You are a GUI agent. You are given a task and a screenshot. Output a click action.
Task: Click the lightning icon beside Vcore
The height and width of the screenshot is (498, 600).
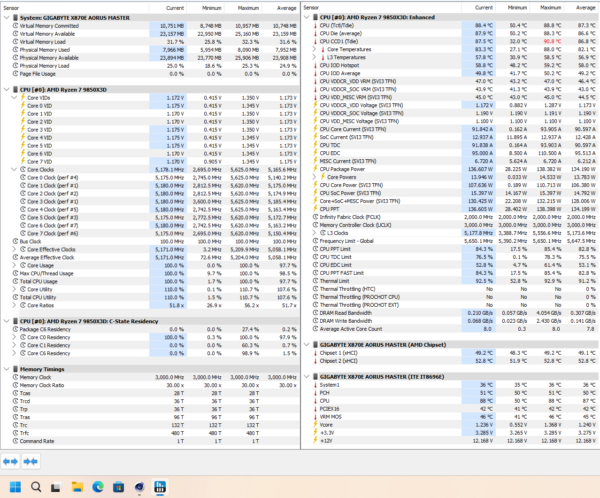[315, 425]
